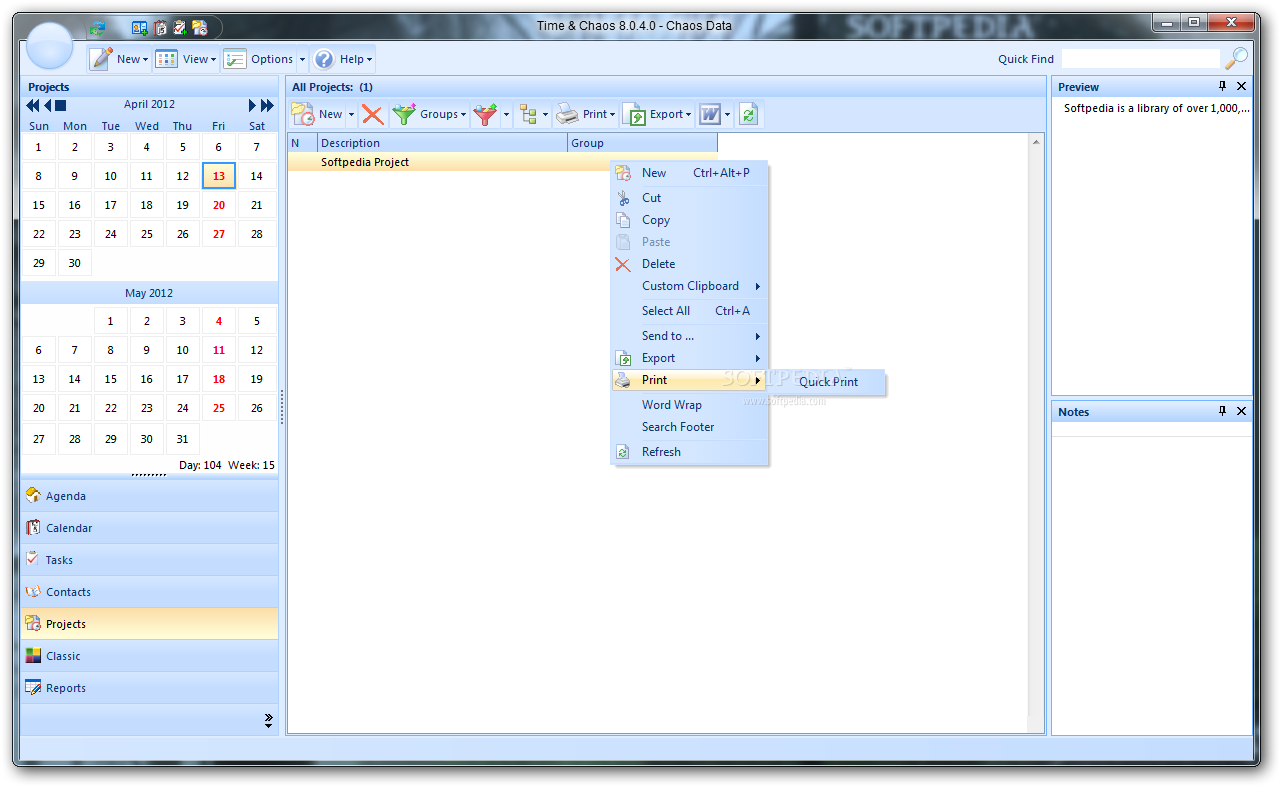Jump forward one year with double-right arrows
Image resolution: width=1281 pixels, height=787 pixels.
(x=267, y=105)
